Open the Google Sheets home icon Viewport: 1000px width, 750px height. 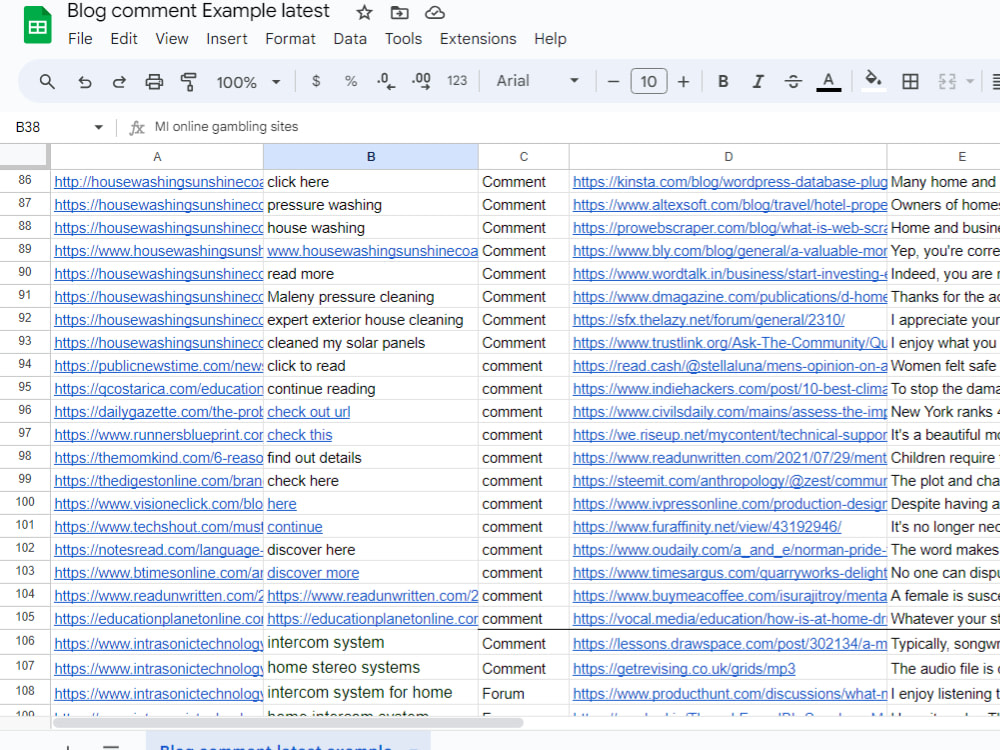point(38,25)
